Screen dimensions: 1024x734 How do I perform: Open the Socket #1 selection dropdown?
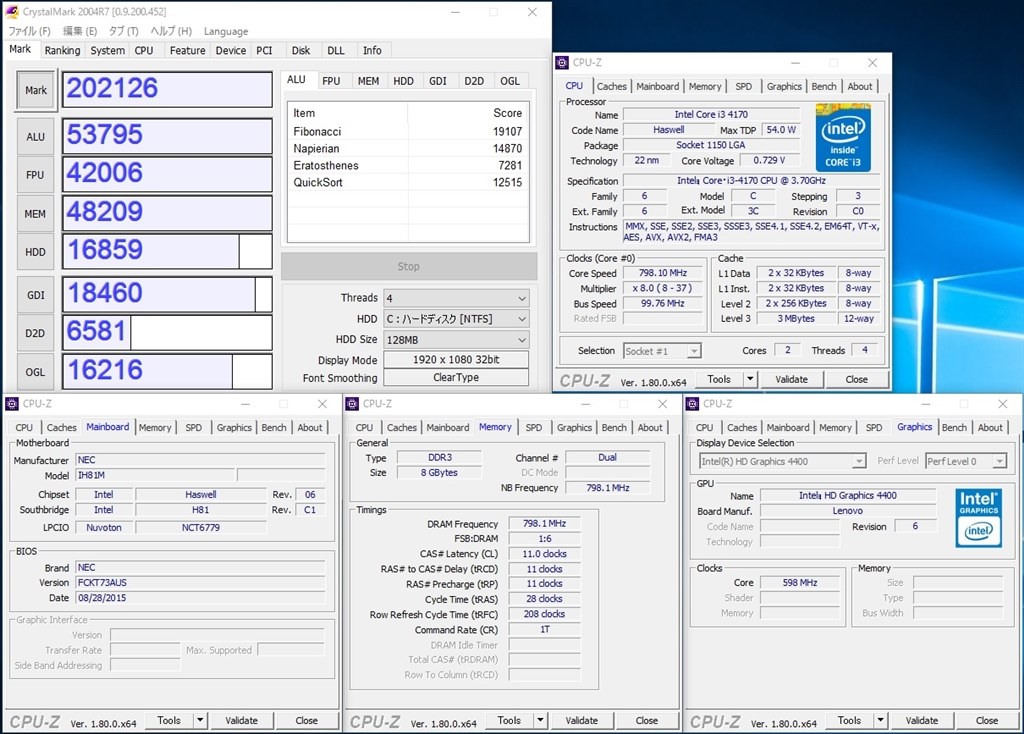662,351
